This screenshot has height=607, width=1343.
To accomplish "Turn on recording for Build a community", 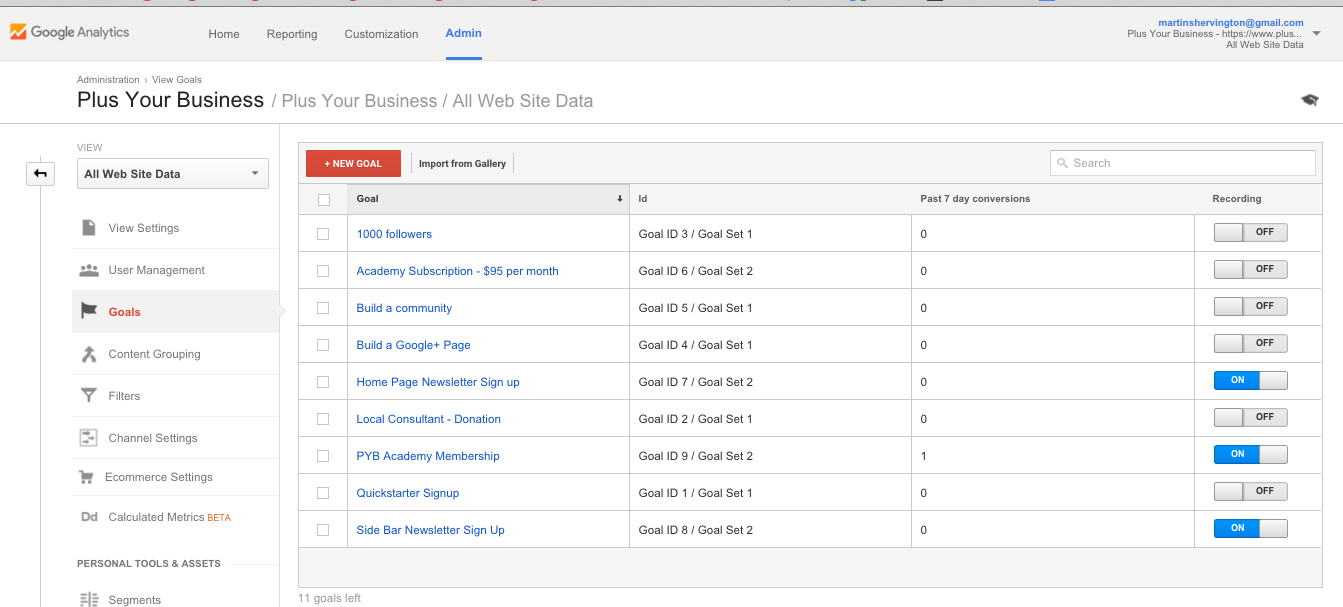I will (x=1251, y=306).
